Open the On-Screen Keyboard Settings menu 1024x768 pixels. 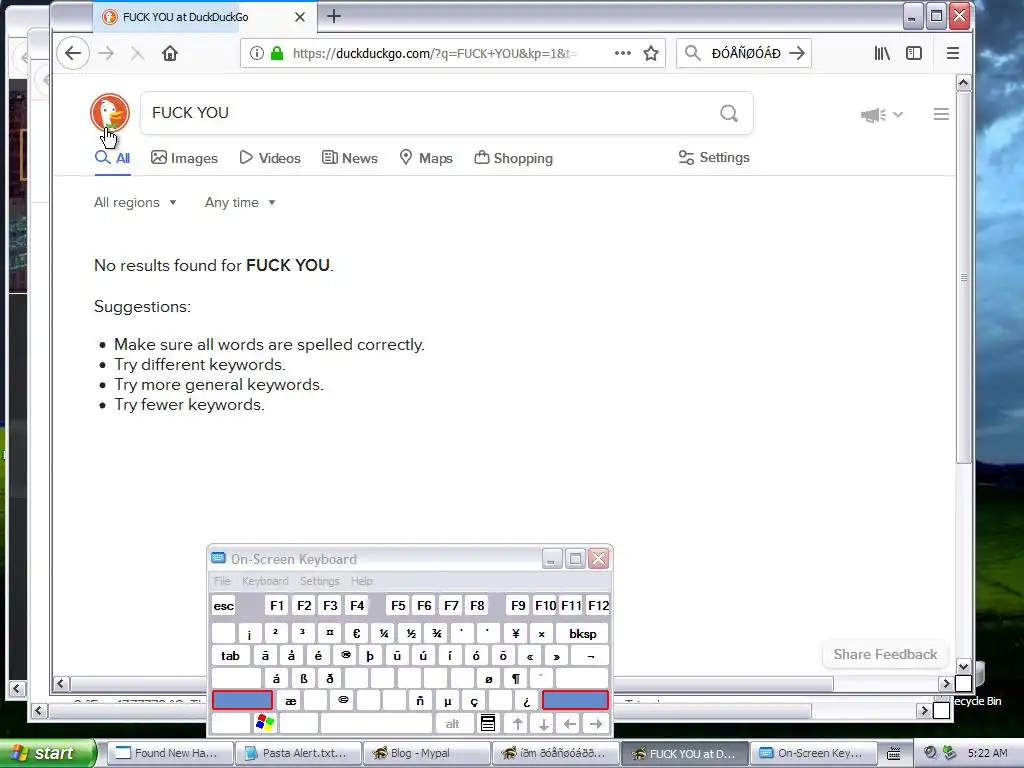(x=319, y=581)
